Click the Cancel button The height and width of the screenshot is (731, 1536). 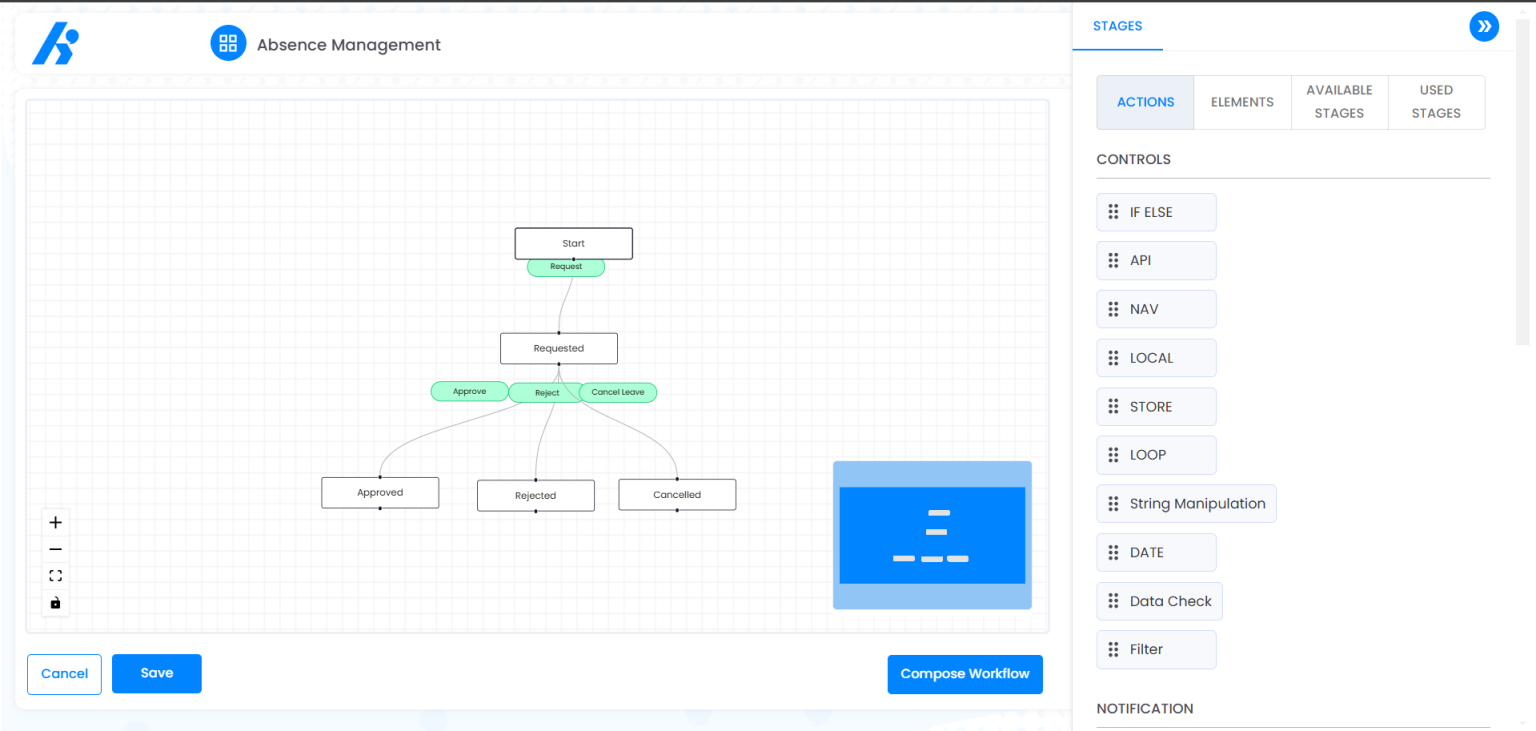(x=64, y=674)
